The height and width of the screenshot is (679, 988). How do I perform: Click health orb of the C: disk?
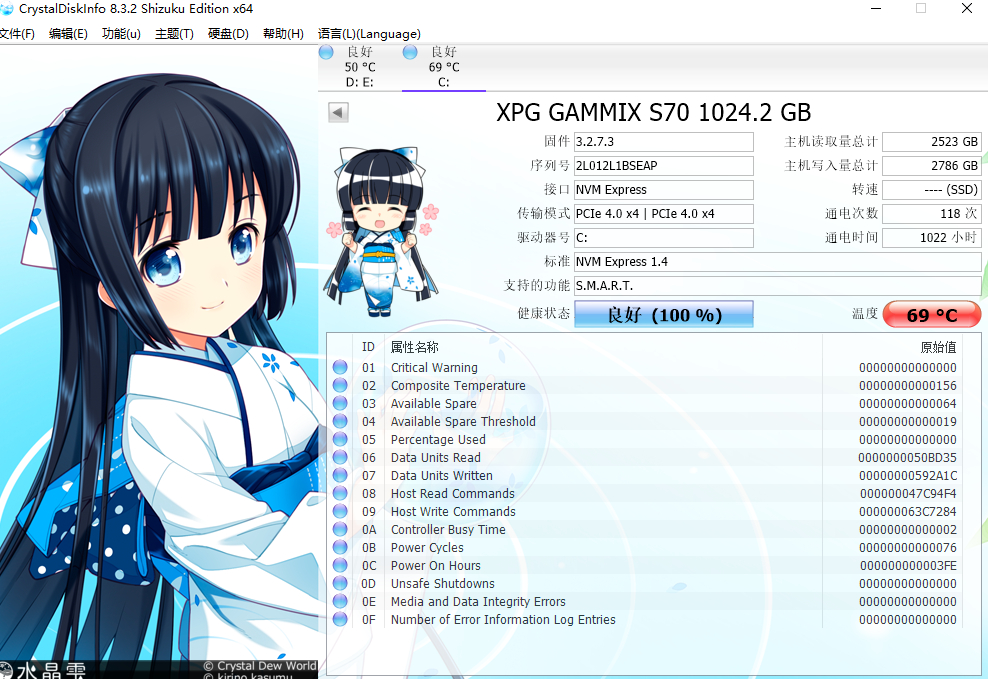point(410,52)
